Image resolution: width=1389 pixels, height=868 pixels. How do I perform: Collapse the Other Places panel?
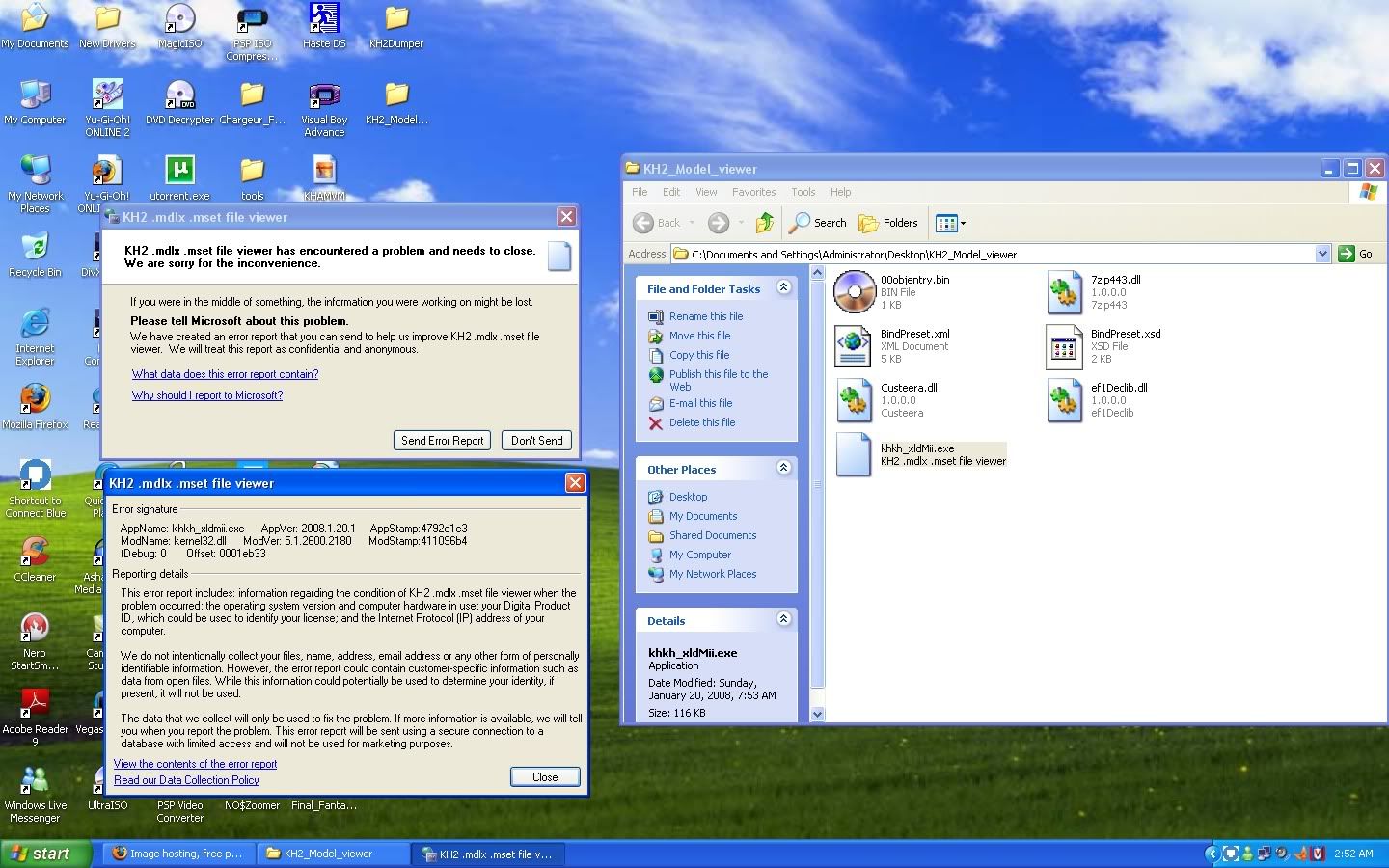click(783, 468)
